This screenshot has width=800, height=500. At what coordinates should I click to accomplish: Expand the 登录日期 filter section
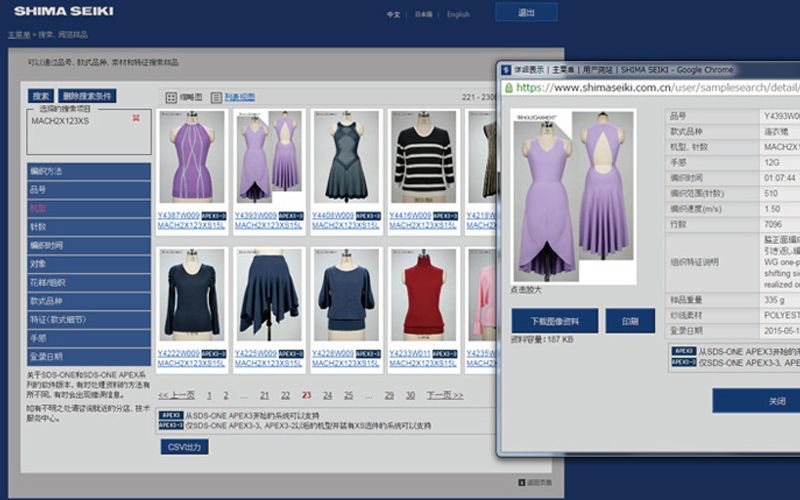coord(89,357)
